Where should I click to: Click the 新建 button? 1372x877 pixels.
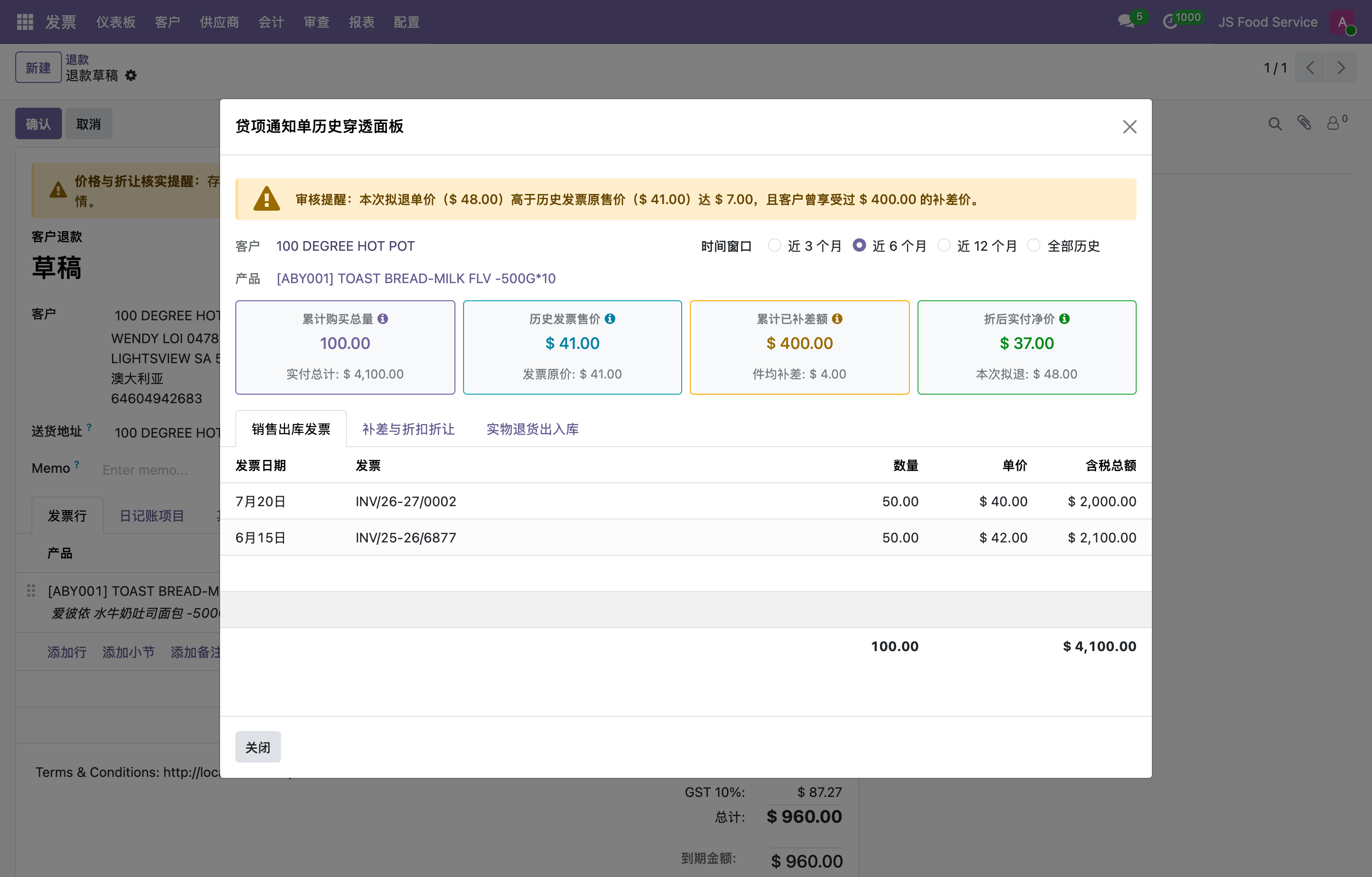click(38, 67)
